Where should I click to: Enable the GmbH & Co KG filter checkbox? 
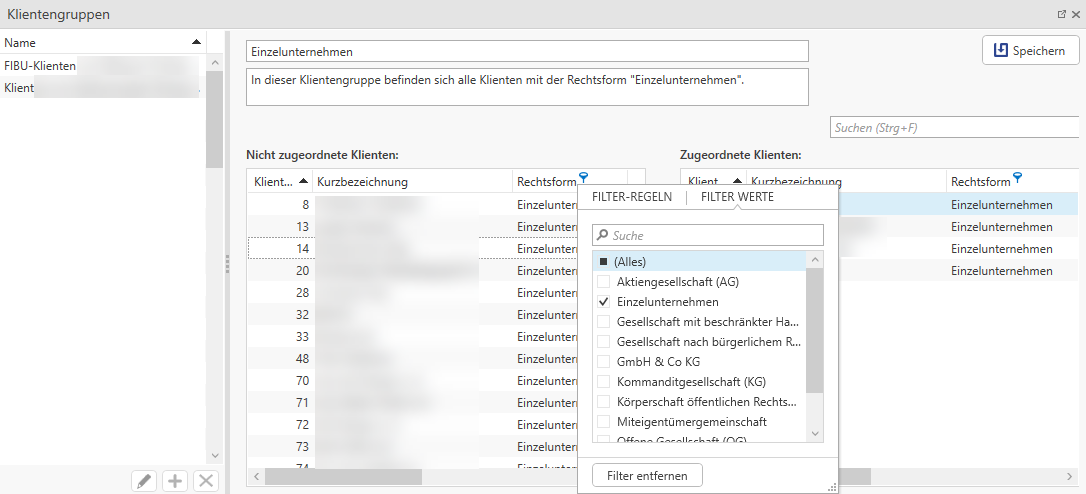tap(603, 362)
